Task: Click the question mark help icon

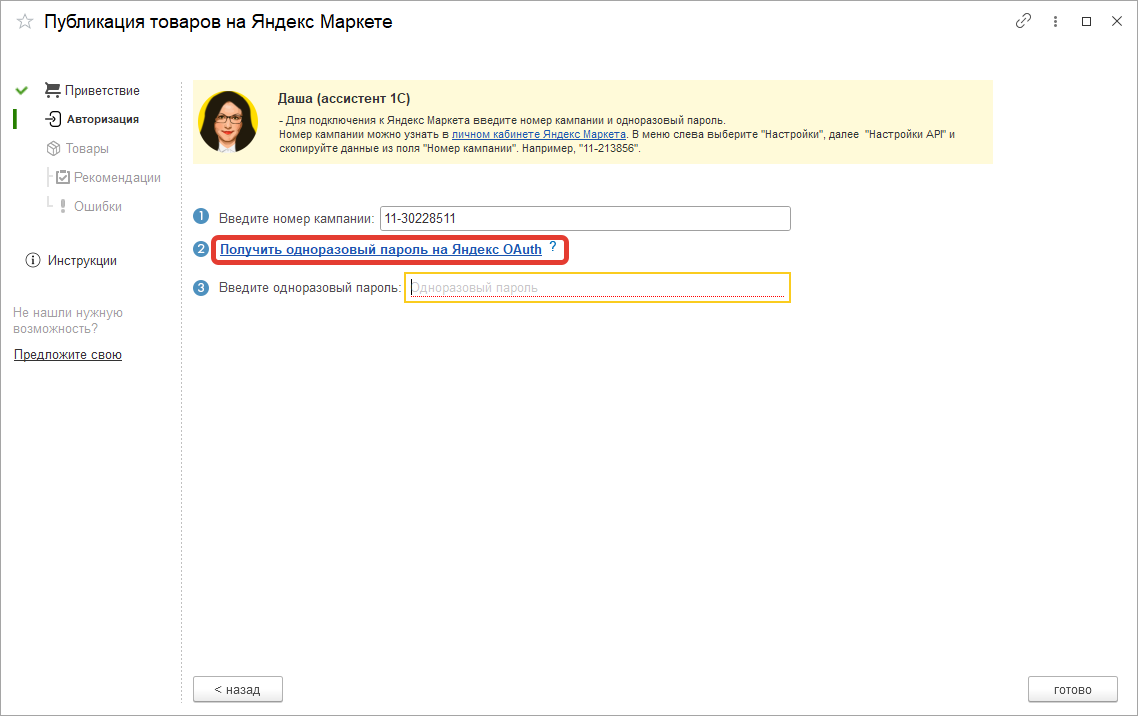Action: click(553, 246)
